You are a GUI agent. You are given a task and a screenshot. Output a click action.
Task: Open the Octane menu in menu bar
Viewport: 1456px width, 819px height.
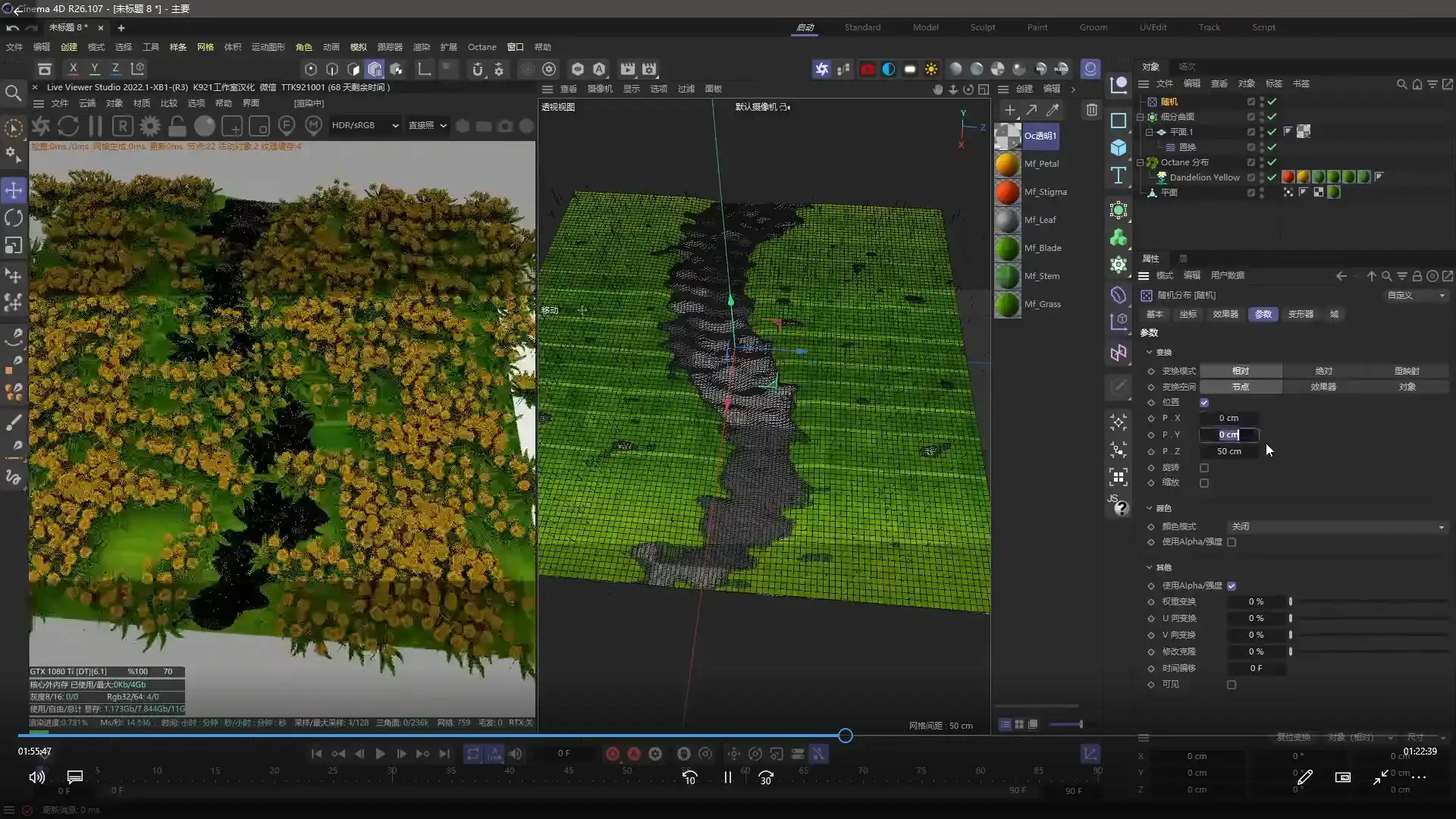482,47
